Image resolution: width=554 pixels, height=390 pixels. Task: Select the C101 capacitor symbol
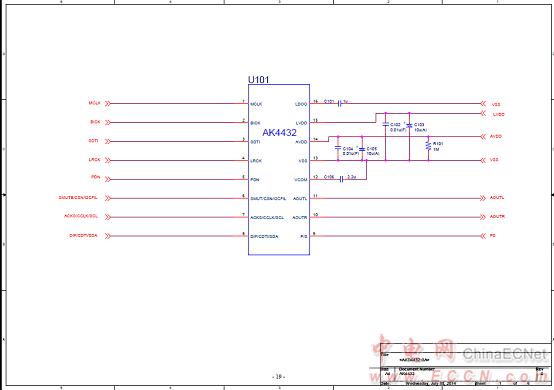point(340,104)
